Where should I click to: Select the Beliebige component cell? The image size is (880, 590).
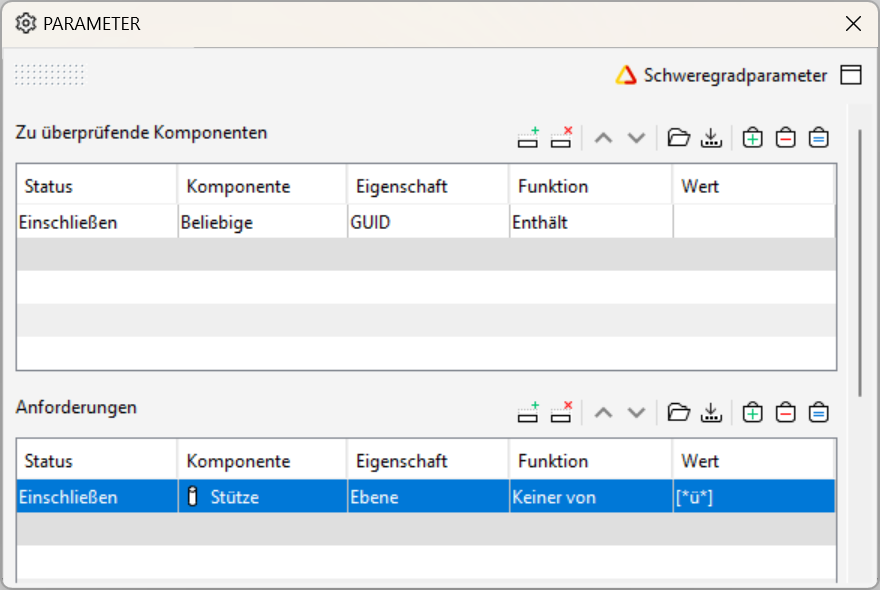pyautogui.click(x=262, y=222)
